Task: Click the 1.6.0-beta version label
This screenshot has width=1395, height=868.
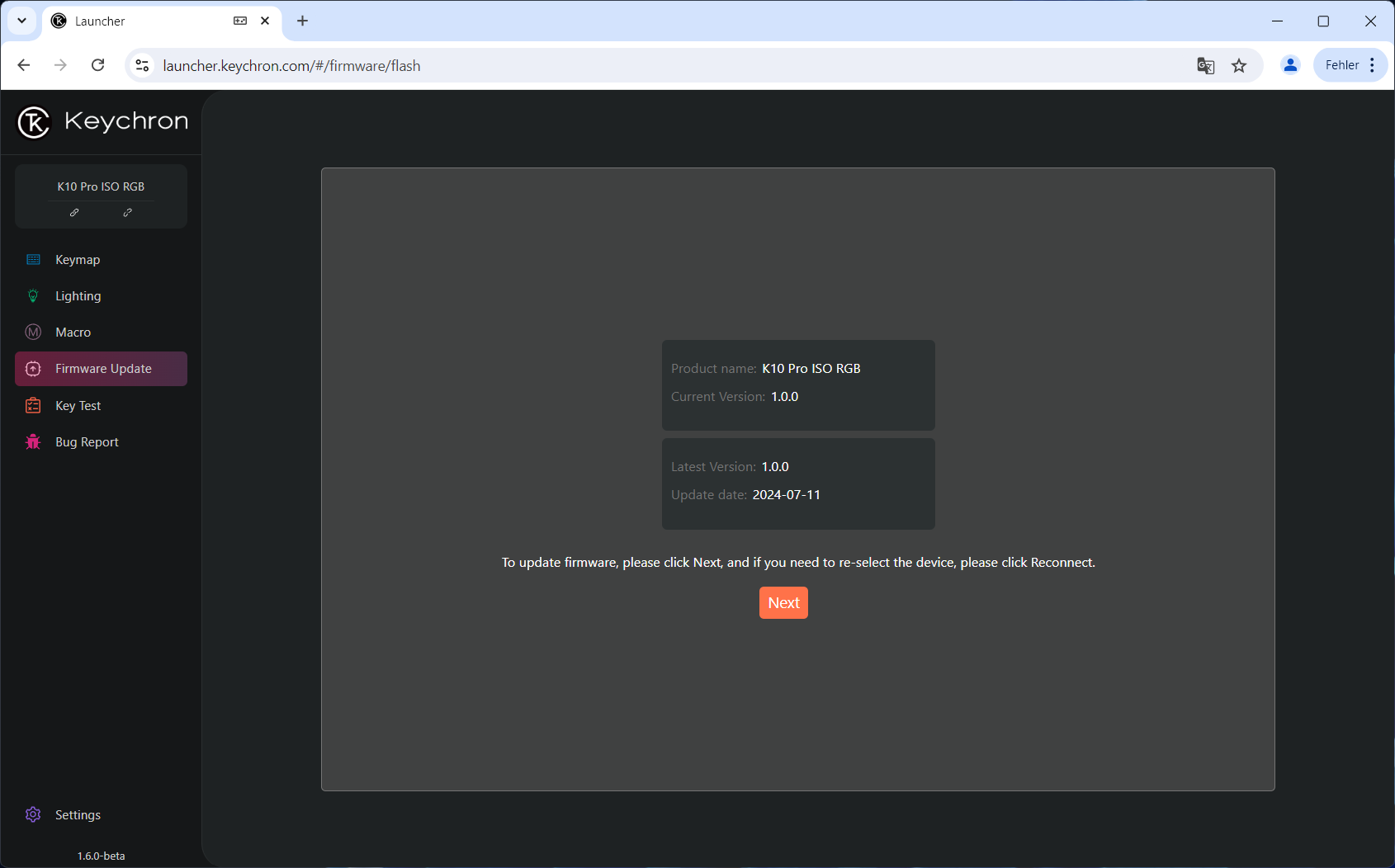Action: tap(101, 856)
